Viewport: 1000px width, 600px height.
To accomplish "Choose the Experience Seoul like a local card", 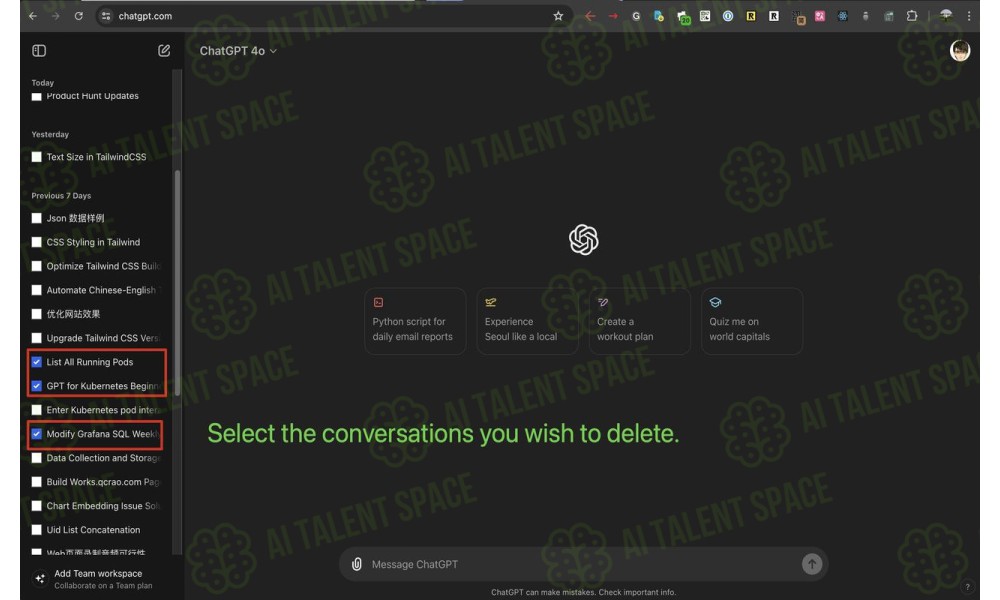I will point(527,321).
